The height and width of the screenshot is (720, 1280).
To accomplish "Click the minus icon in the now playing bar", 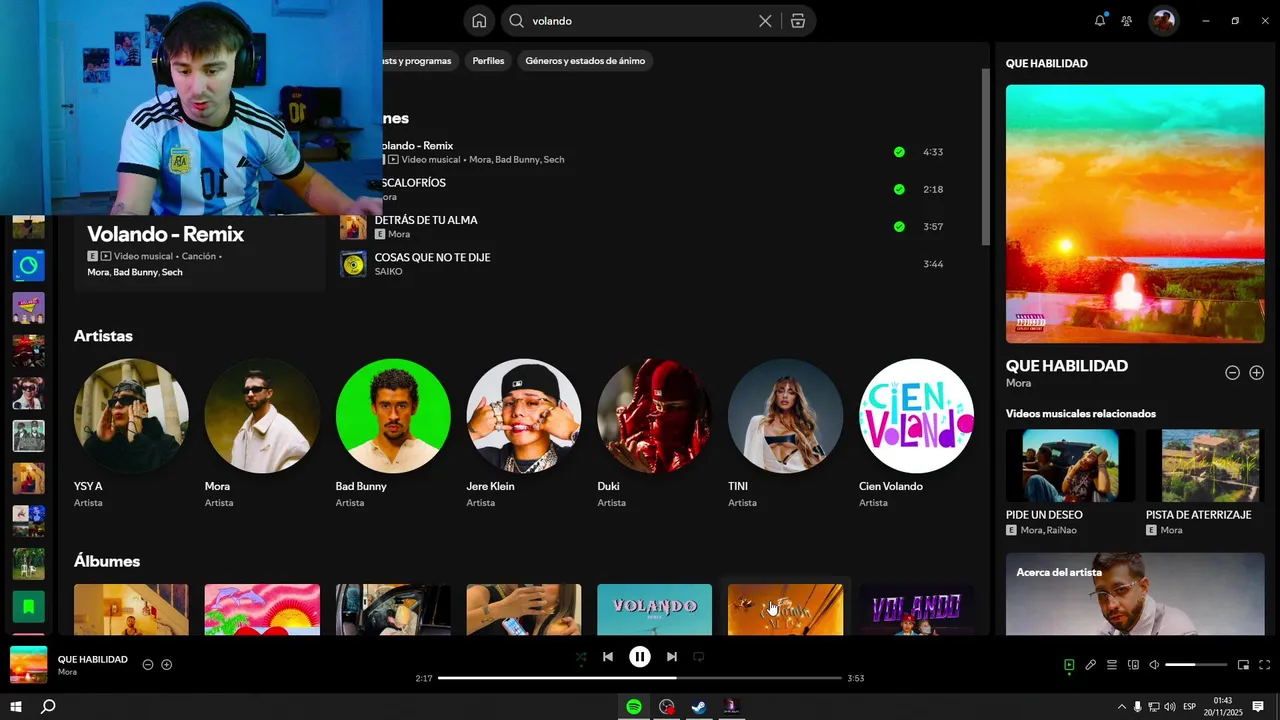I will click(148, 665).
